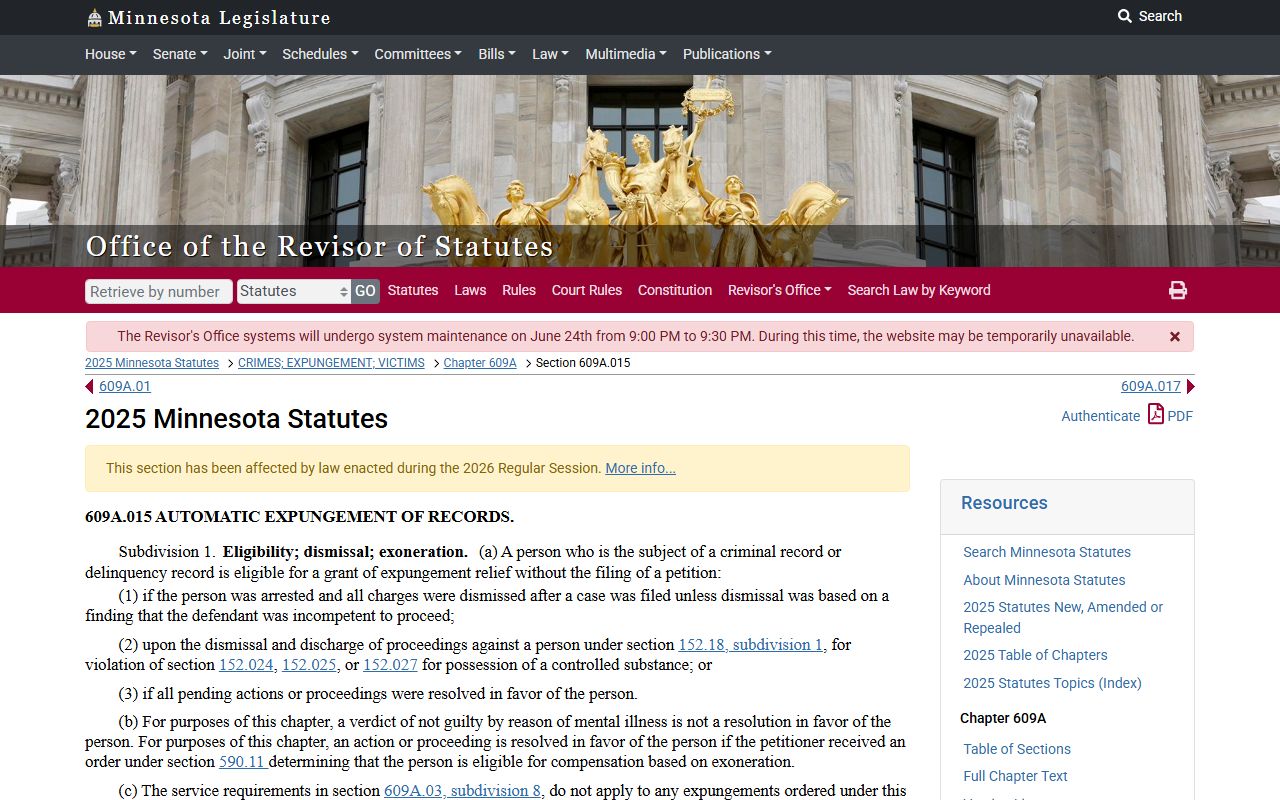Open the 152.025 statute link
The image size is (1280, 800).
[309, 665]
